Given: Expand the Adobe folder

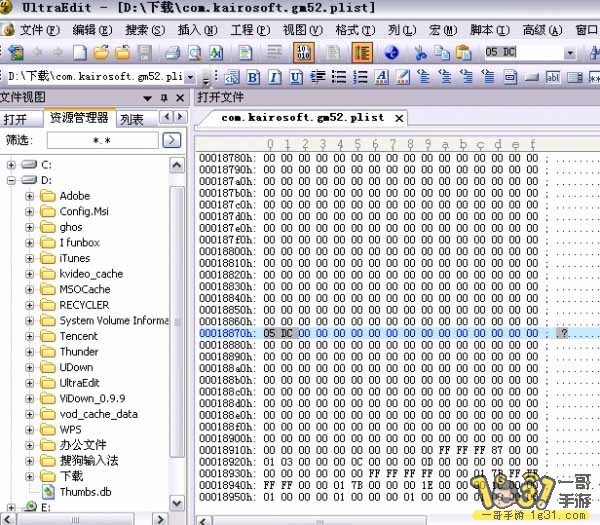Looking at the screenshot, I should click(x=29, y=196).
